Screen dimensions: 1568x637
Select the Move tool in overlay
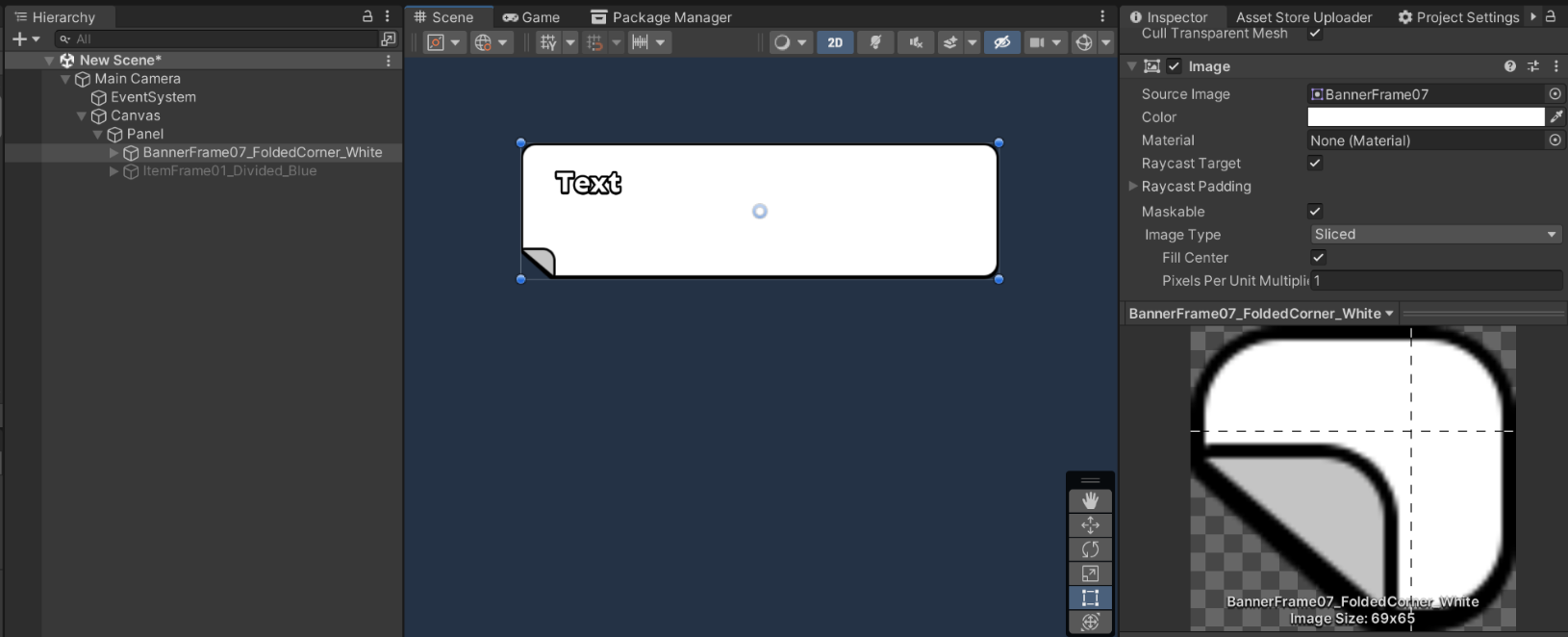1090,525
